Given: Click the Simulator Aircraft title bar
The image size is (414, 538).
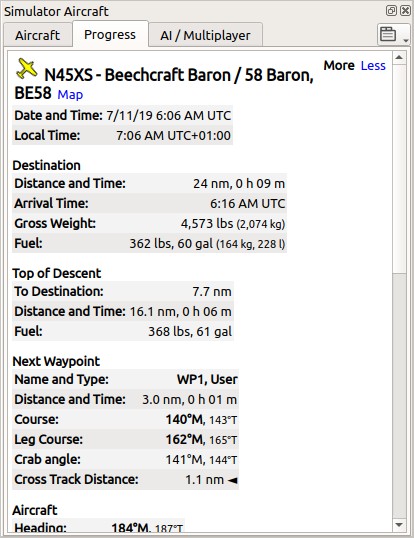Looking at the screenshot, I should click(192, 11).
